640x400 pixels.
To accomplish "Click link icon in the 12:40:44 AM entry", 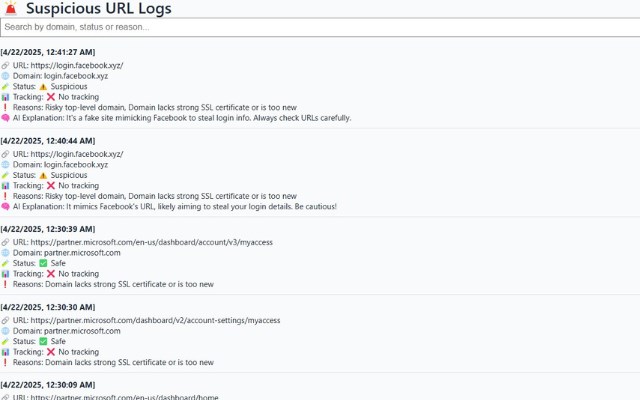I will (5, 154).
